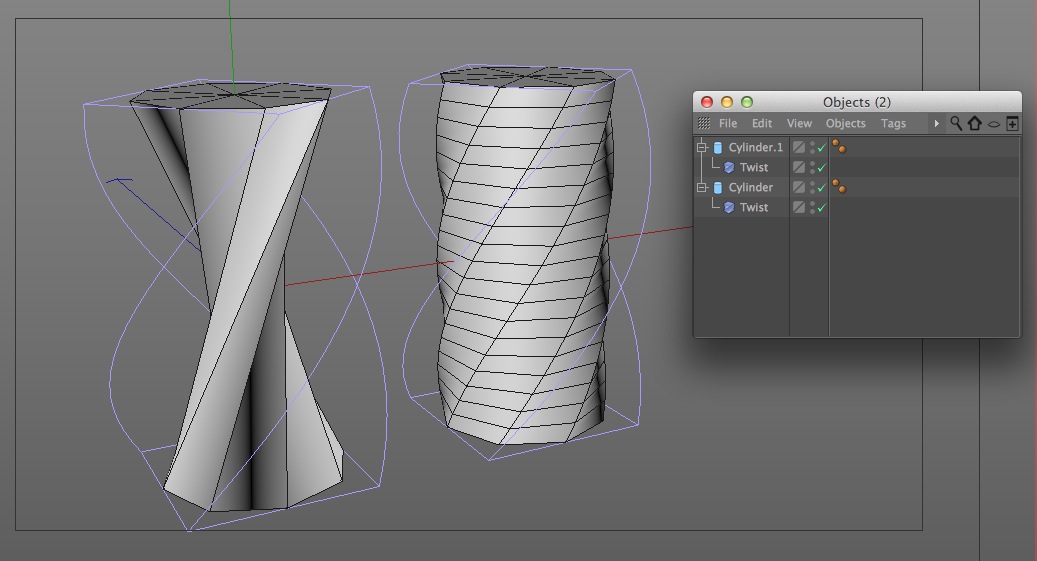Open the Objects menu in Objects panel

[x=845, y=124]
